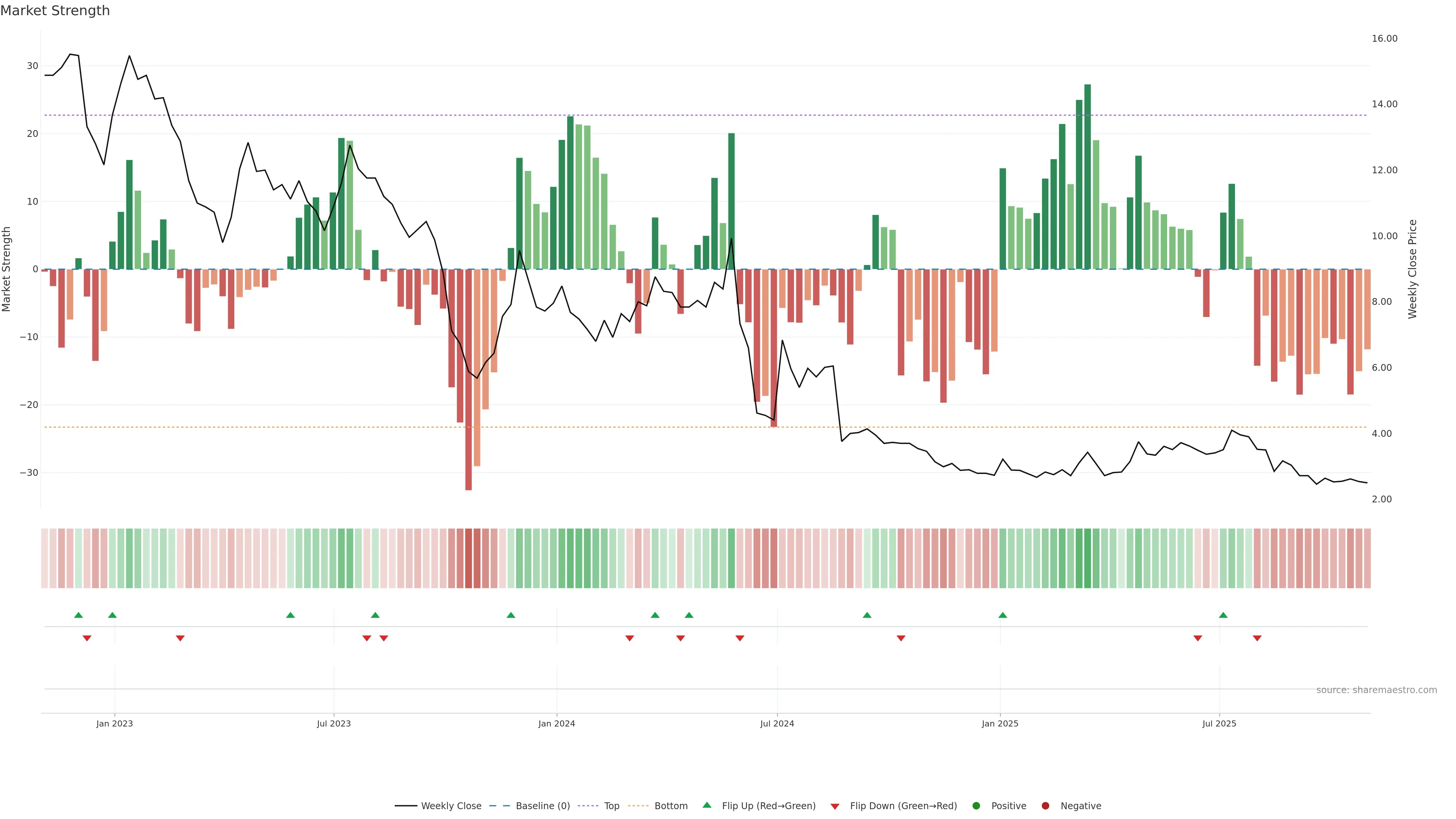This screenshot has width=1456, height=819.
Task: Click the Negative red circle legend icon
Action: [x=1045, y=806]
